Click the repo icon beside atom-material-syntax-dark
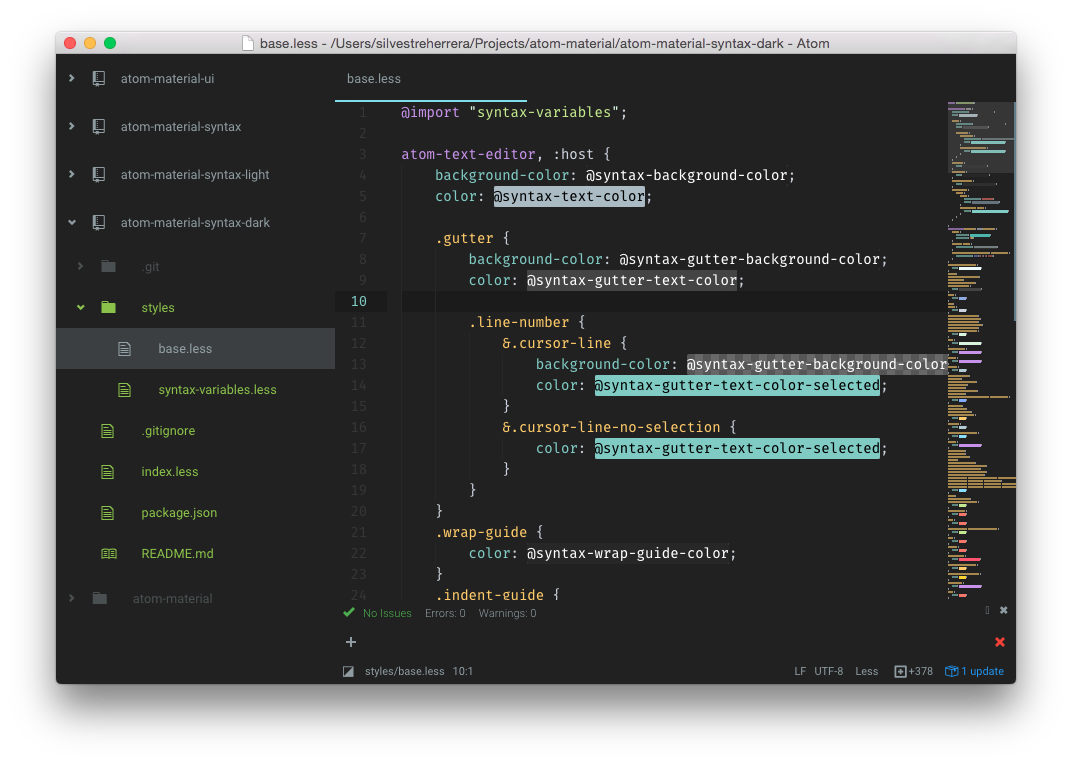 [x=99, y=222]
